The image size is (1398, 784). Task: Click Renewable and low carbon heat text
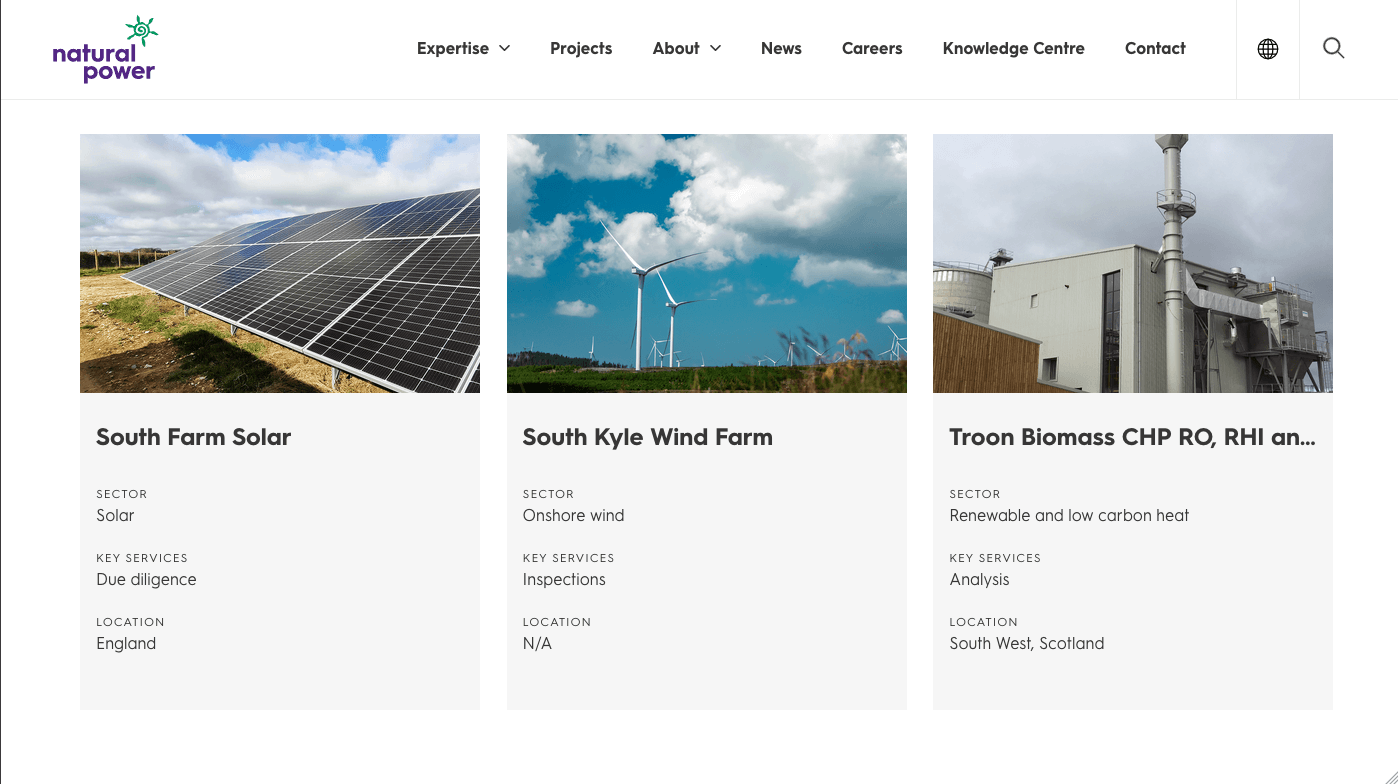1069,515
